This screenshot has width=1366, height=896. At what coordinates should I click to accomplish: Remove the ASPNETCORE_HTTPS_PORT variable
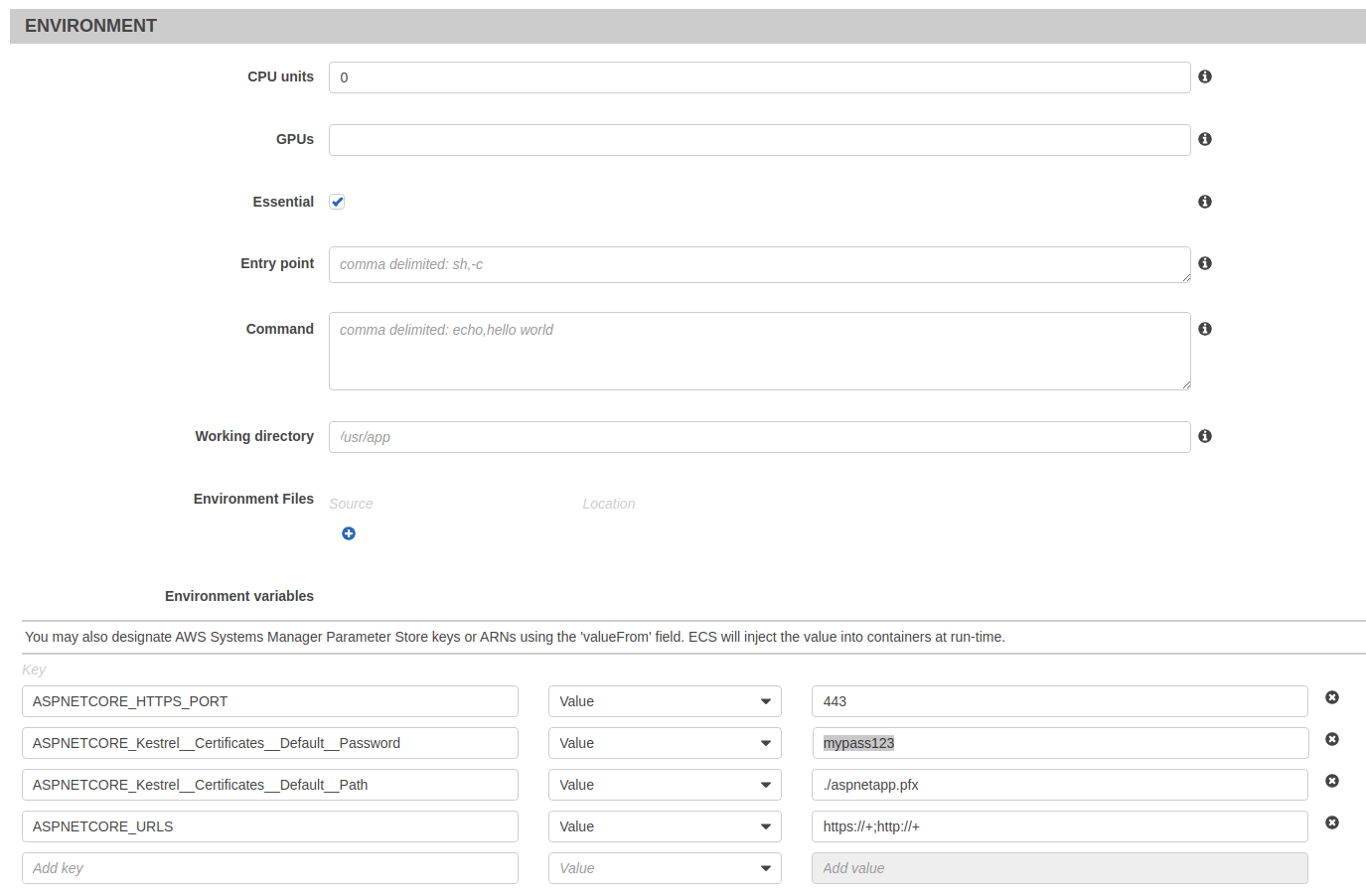1331,696
